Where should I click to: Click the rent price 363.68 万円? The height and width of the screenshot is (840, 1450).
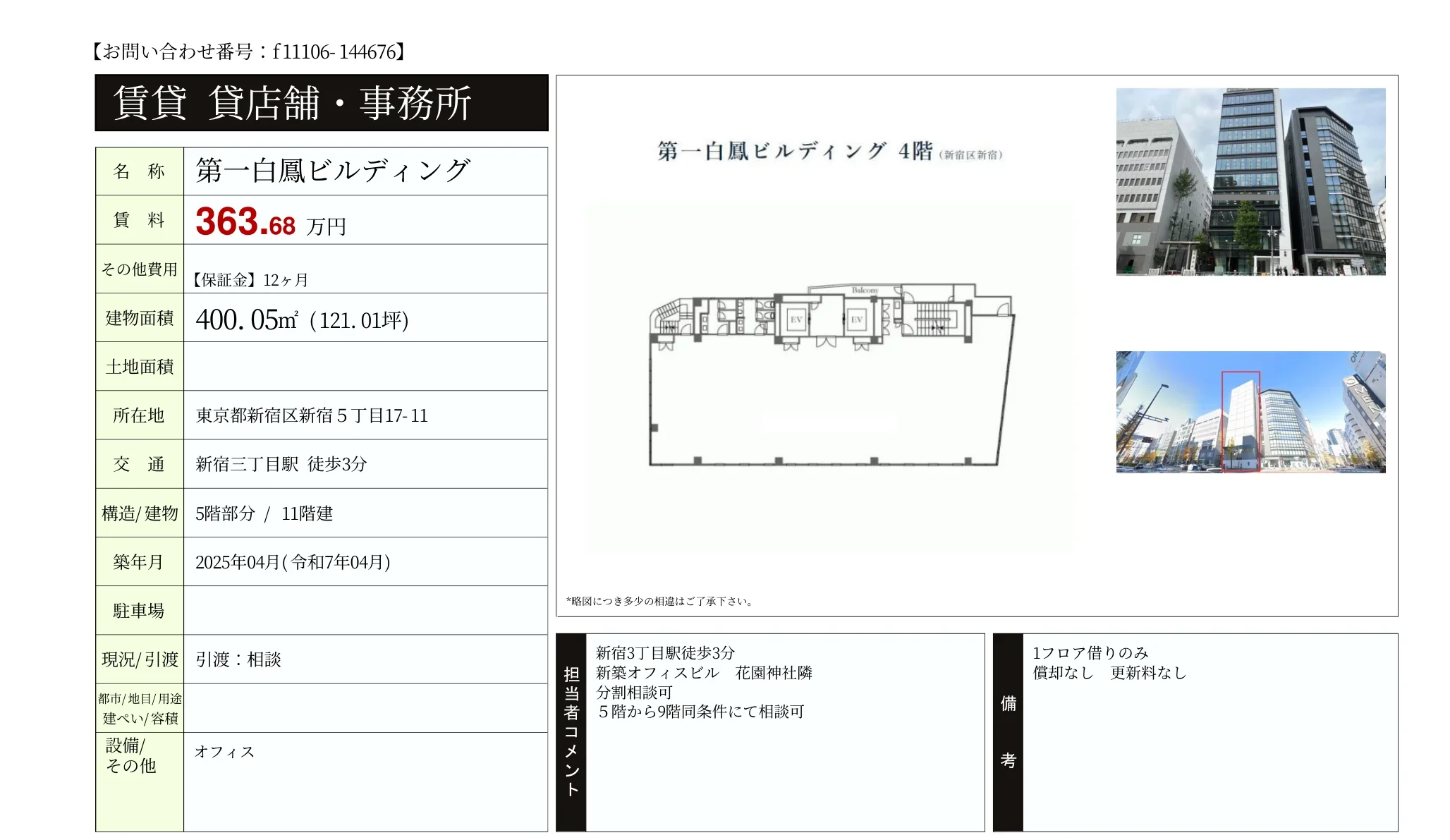(271, 222)
